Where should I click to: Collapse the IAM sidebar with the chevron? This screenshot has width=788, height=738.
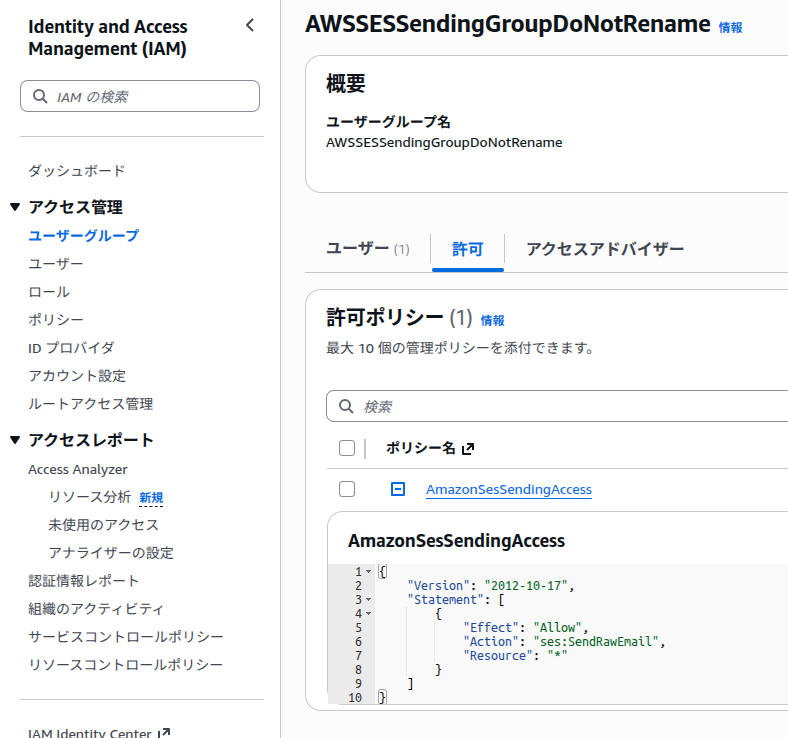point(250,26)
